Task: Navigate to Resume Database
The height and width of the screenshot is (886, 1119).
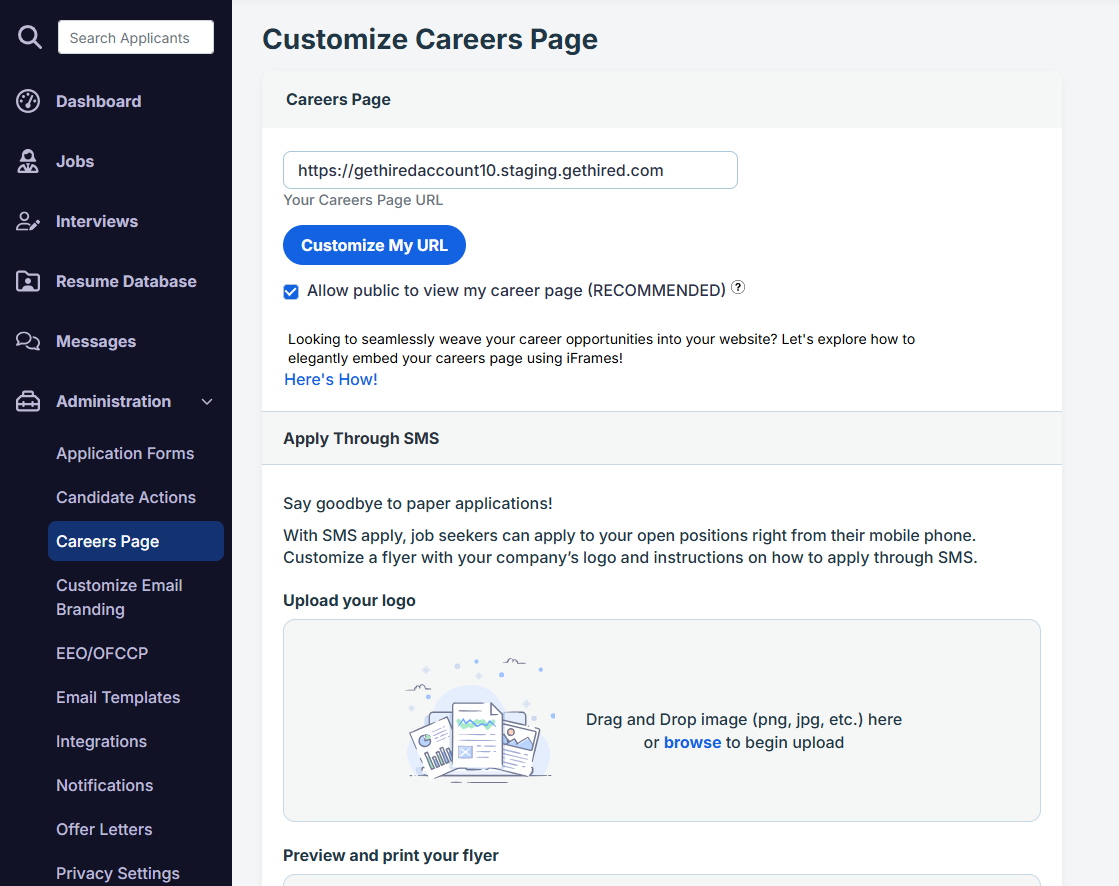Action: click(126, 281)
